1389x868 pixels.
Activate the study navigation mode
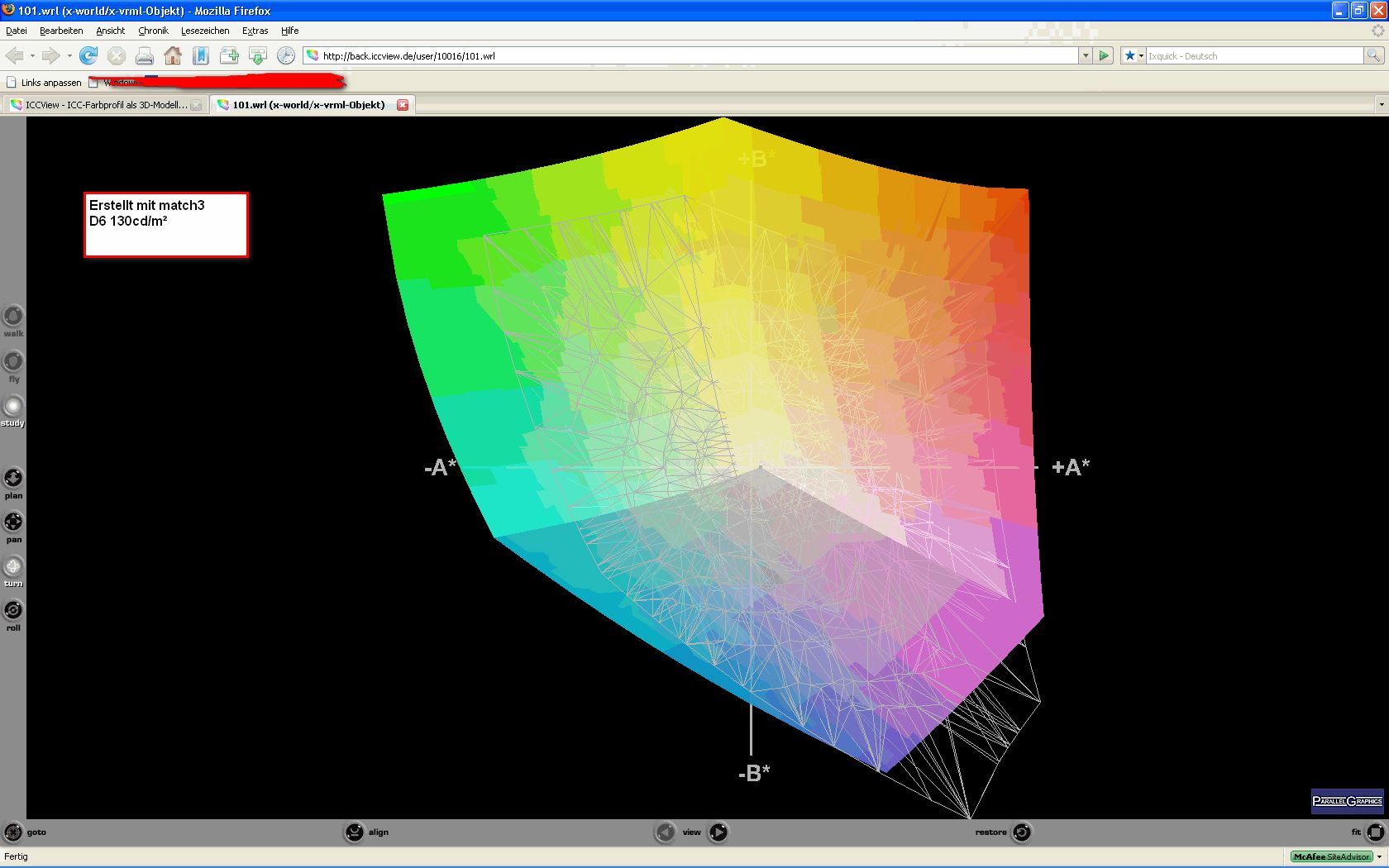(13, 406)
